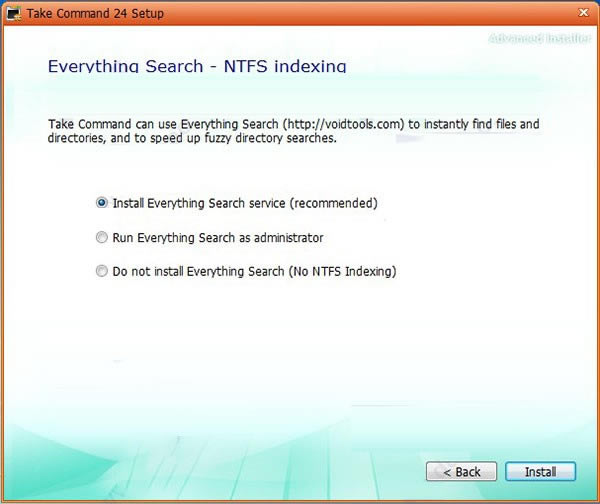Go back with the < Back button

[461, 471]
